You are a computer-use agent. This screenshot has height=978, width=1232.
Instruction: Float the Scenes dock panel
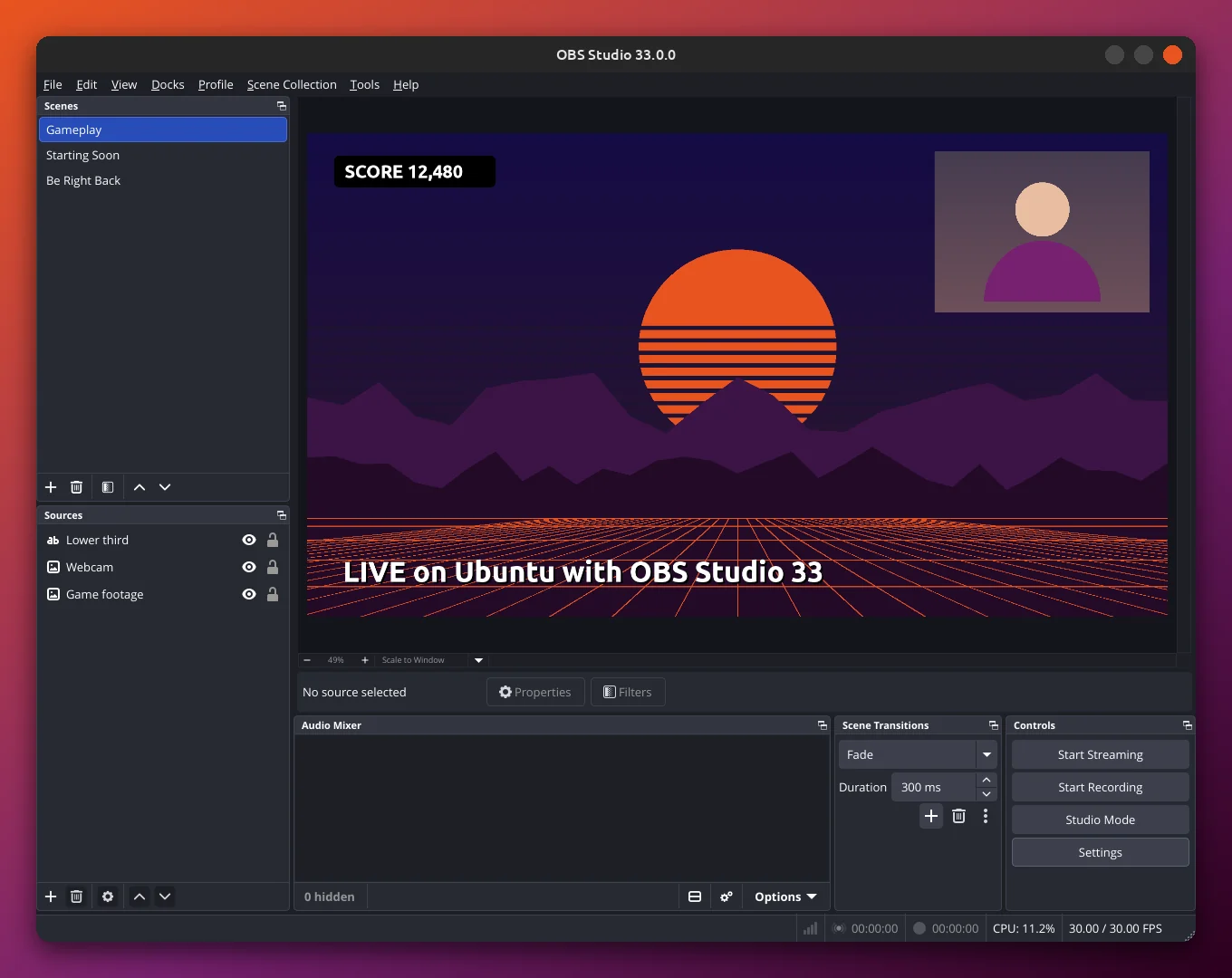[282, 106]
